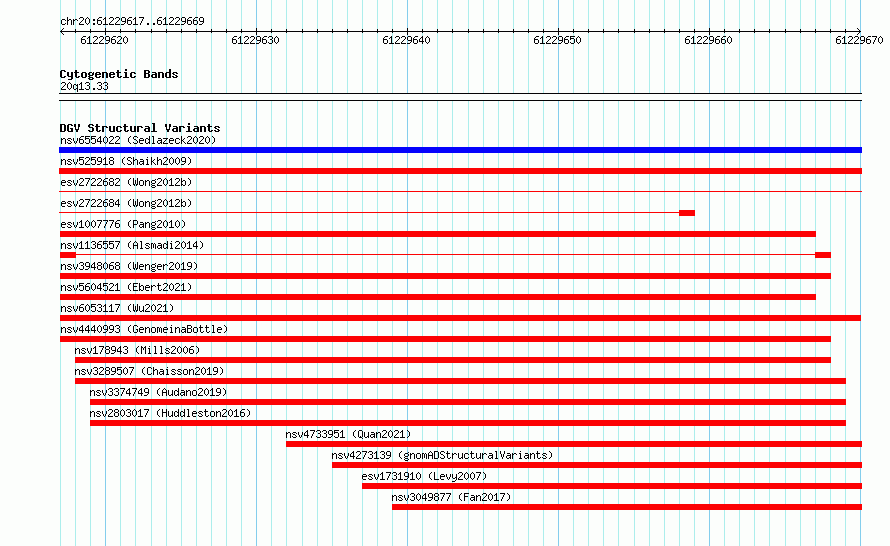Image resolution: width=890 pixels, height=546 pixels.
Task: Click the esv2722684 (Wong2012b) label
Action: click(126, 203)
